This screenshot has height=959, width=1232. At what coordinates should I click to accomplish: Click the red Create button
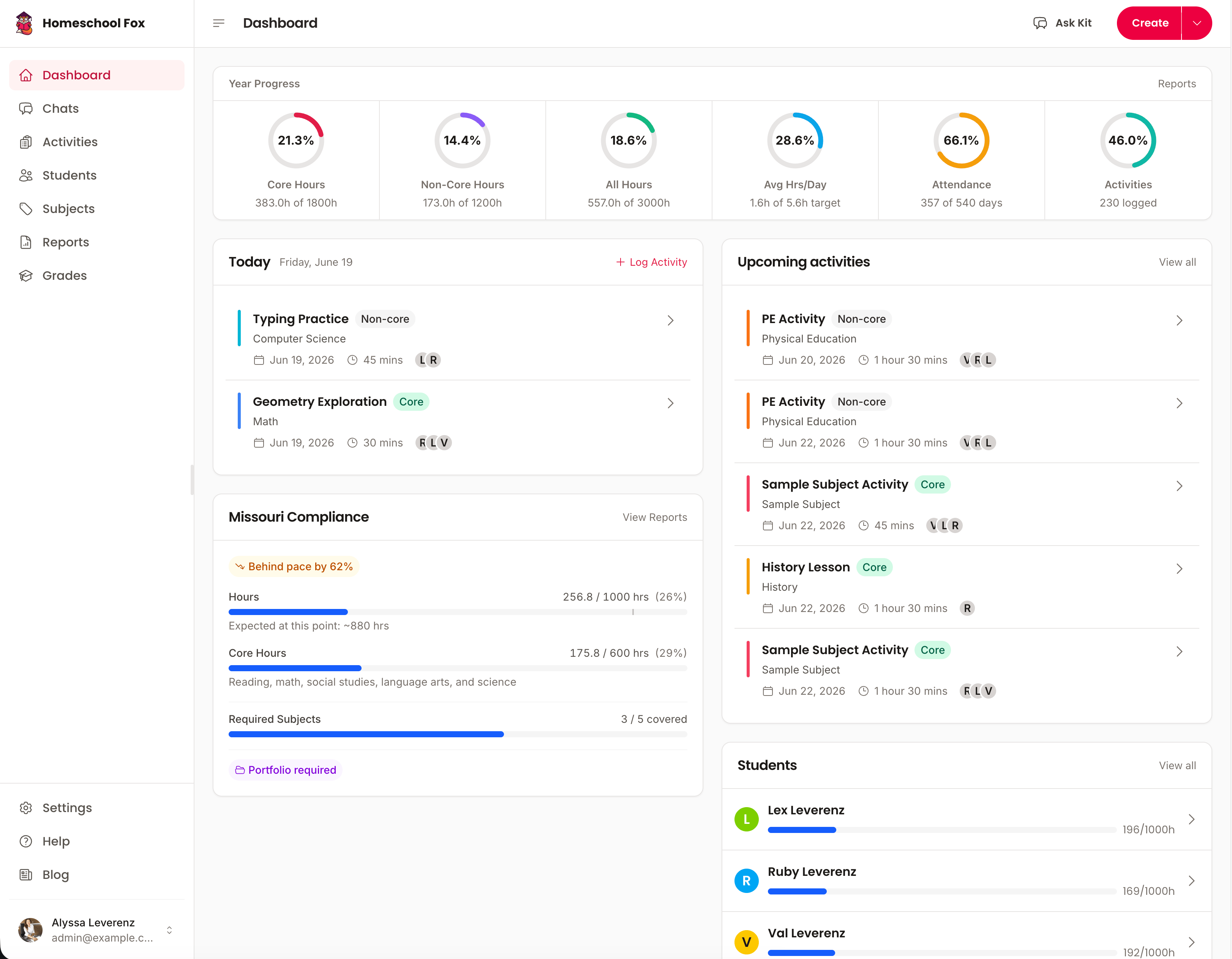(1149, 23)
